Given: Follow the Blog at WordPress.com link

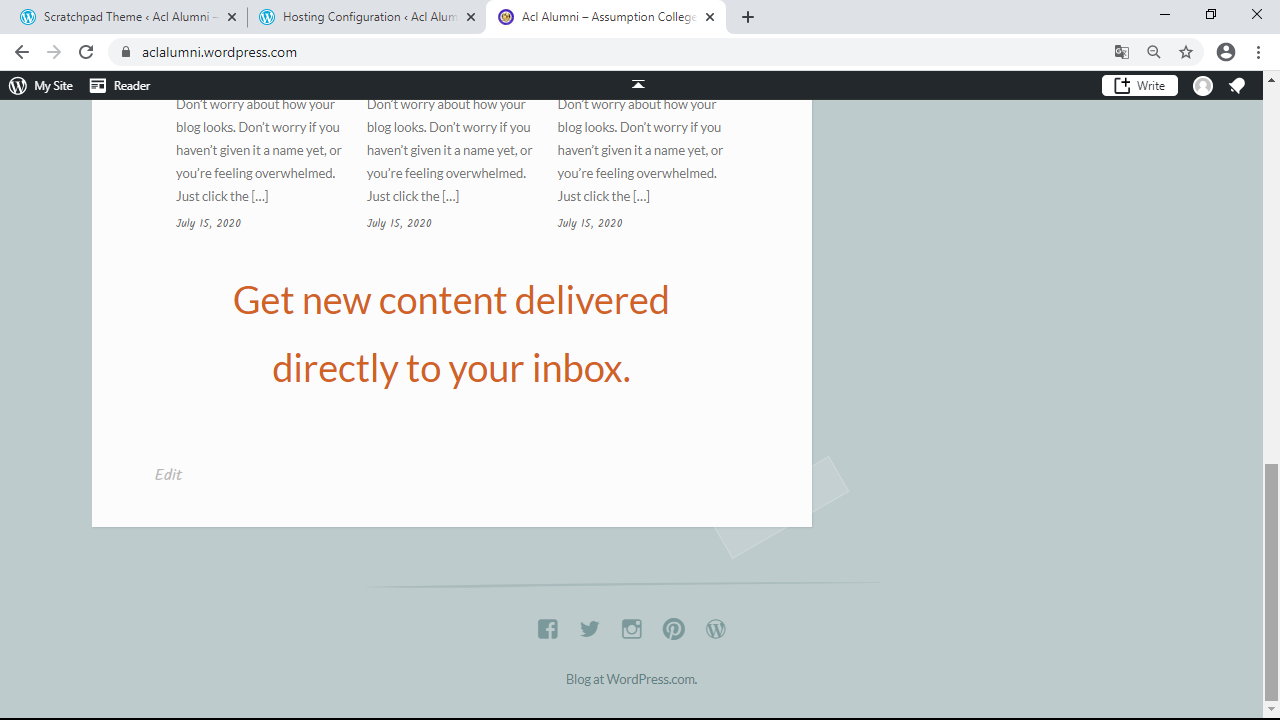Looking at the screenshot, I should (x=631, y=679).
